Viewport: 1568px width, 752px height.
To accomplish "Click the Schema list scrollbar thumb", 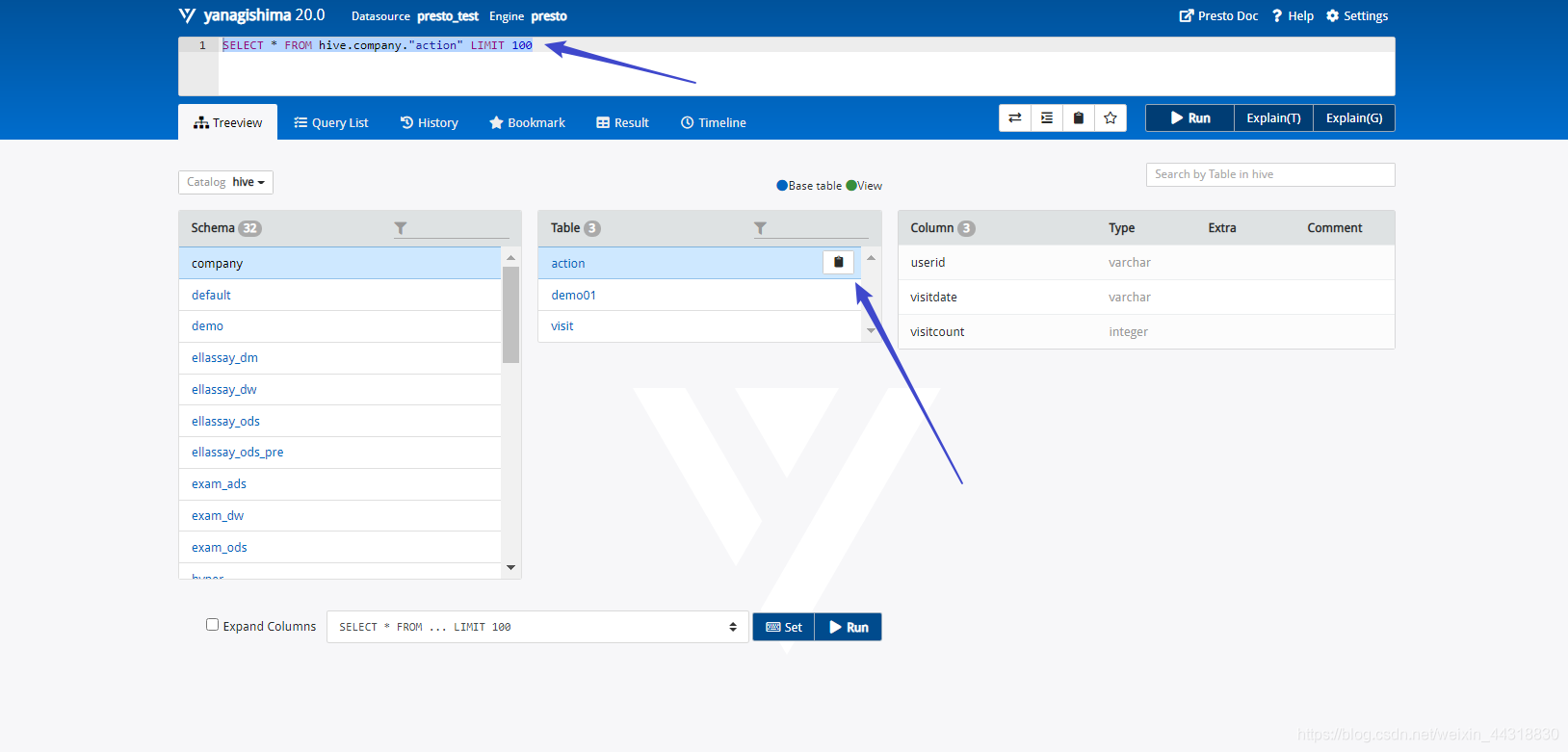I will 511,315.
